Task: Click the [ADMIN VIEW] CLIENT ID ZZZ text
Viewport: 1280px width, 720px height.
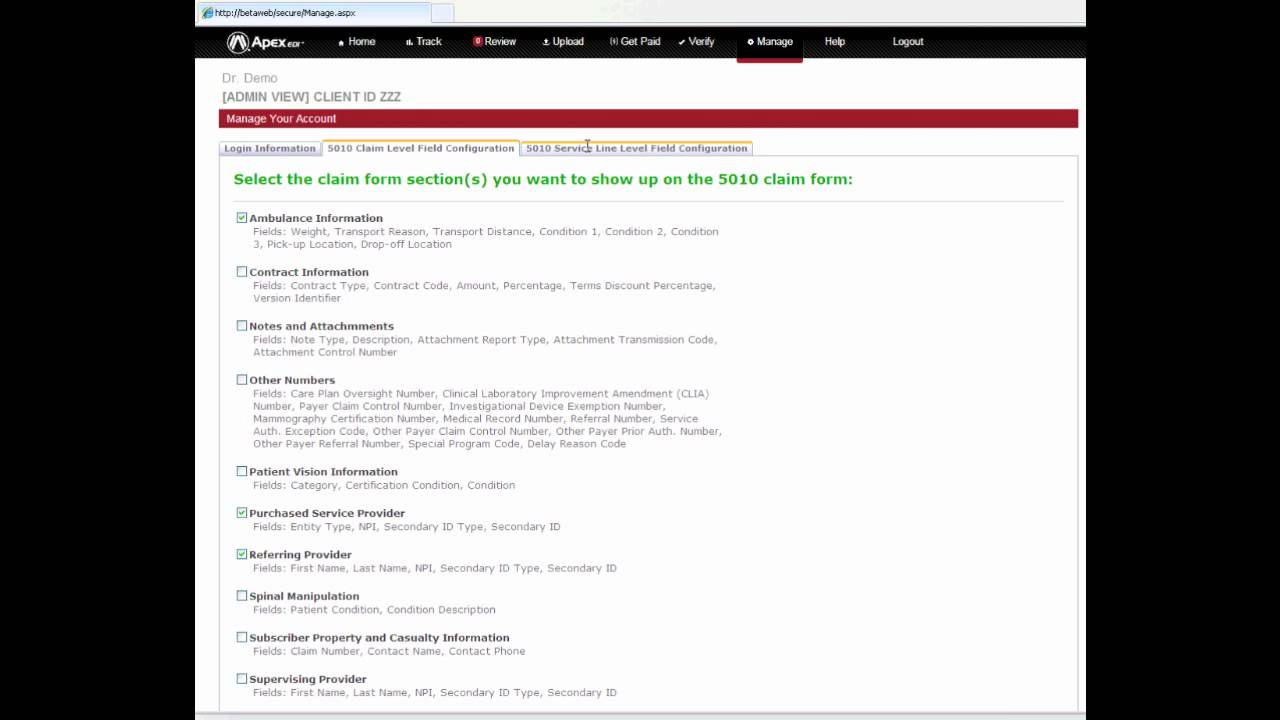Action: [x=312, y=97]
